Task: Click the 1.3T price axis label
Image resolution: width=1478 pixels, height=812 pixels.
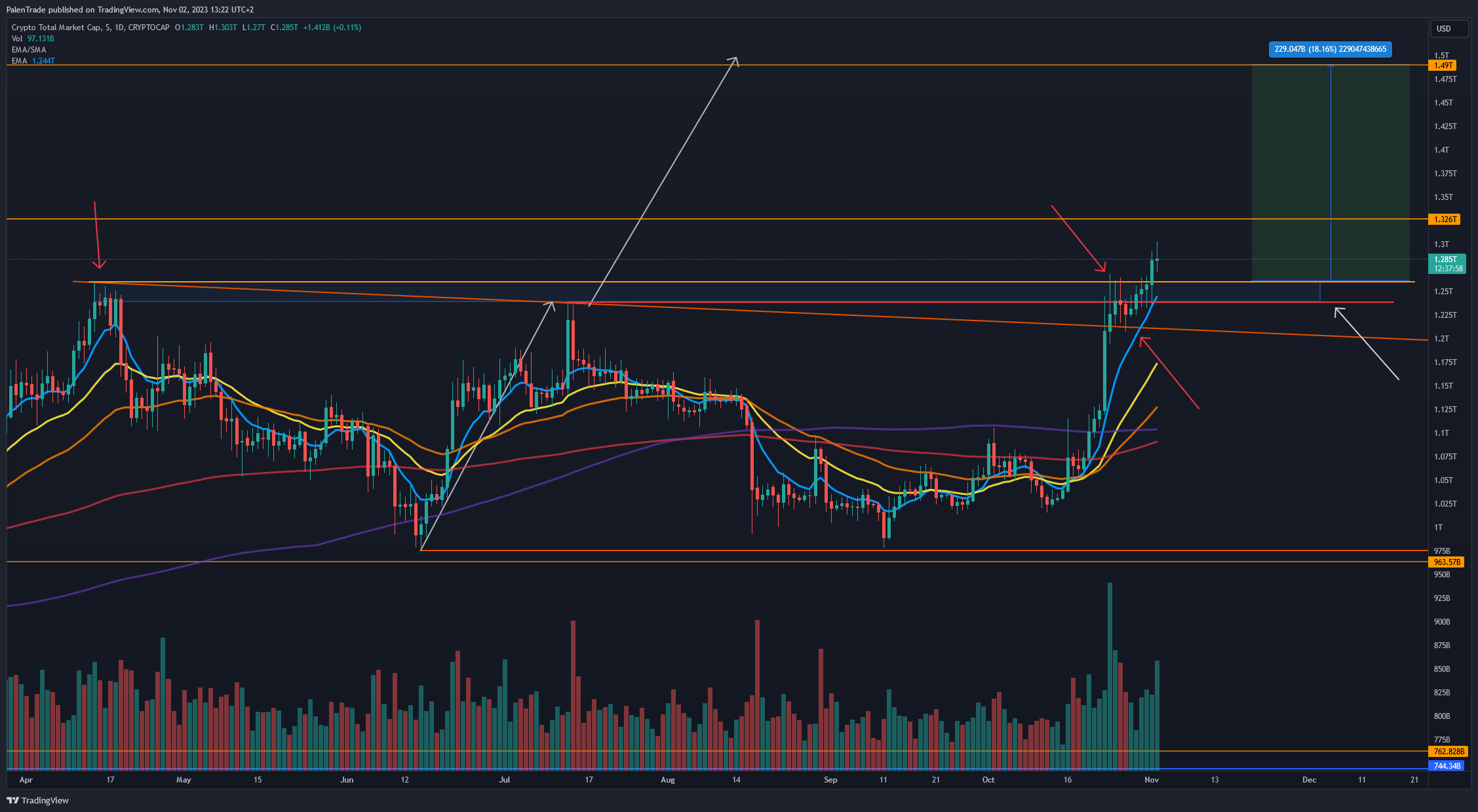Action: (1441, 244)
